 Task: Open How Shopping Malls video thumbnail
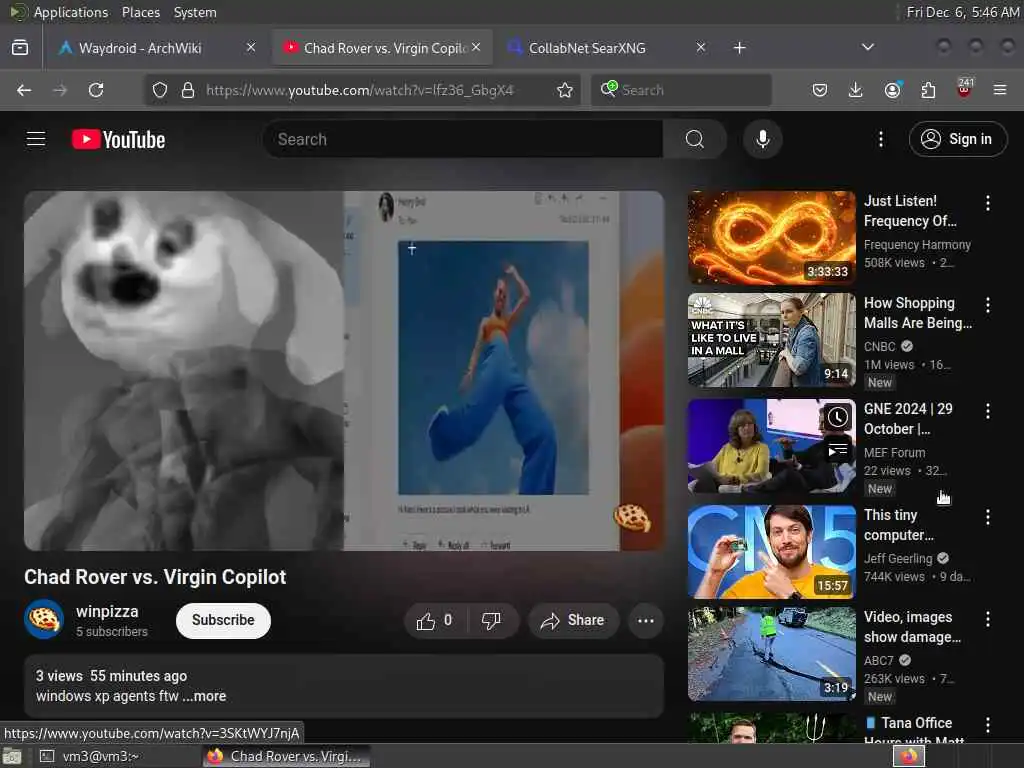(x=771, y=340)
